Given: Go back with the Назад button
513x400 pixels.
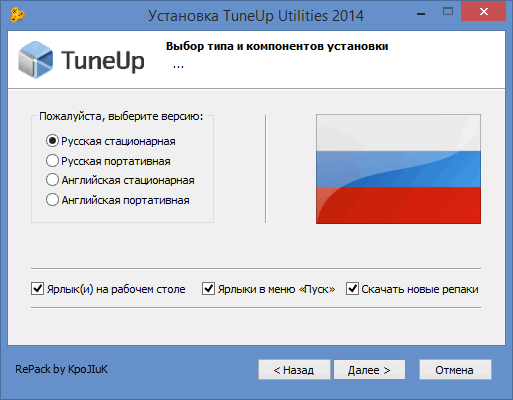Looking at the screenshot, I should [294, 370].
